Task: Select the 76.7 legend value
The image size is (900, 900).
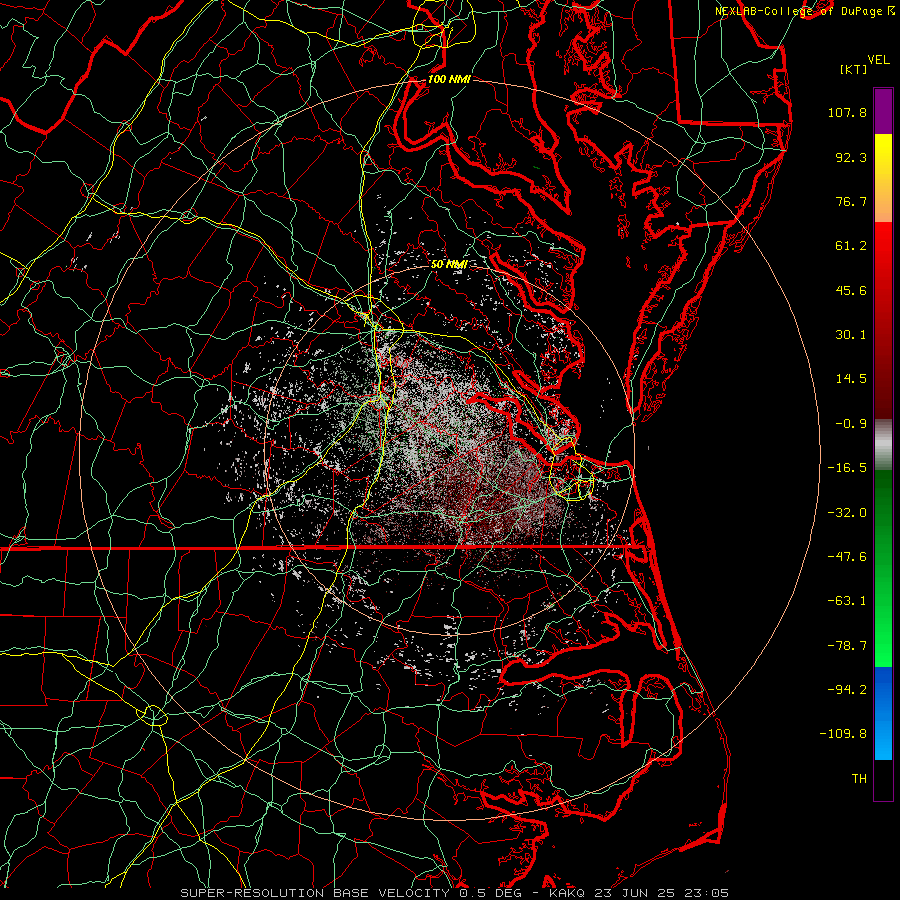Action: pyautogui.click(x=851, y=201)
